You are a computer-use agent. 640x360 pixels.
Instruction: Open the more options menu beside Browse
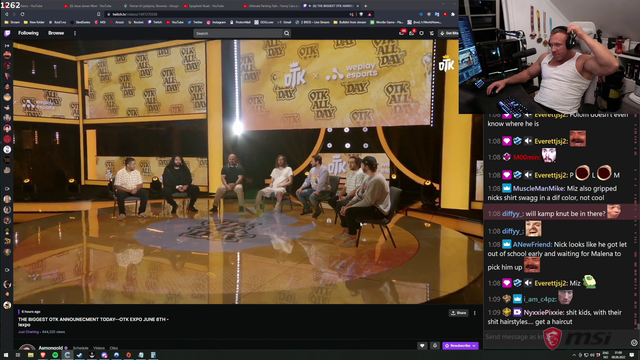[x=75, y=33]
